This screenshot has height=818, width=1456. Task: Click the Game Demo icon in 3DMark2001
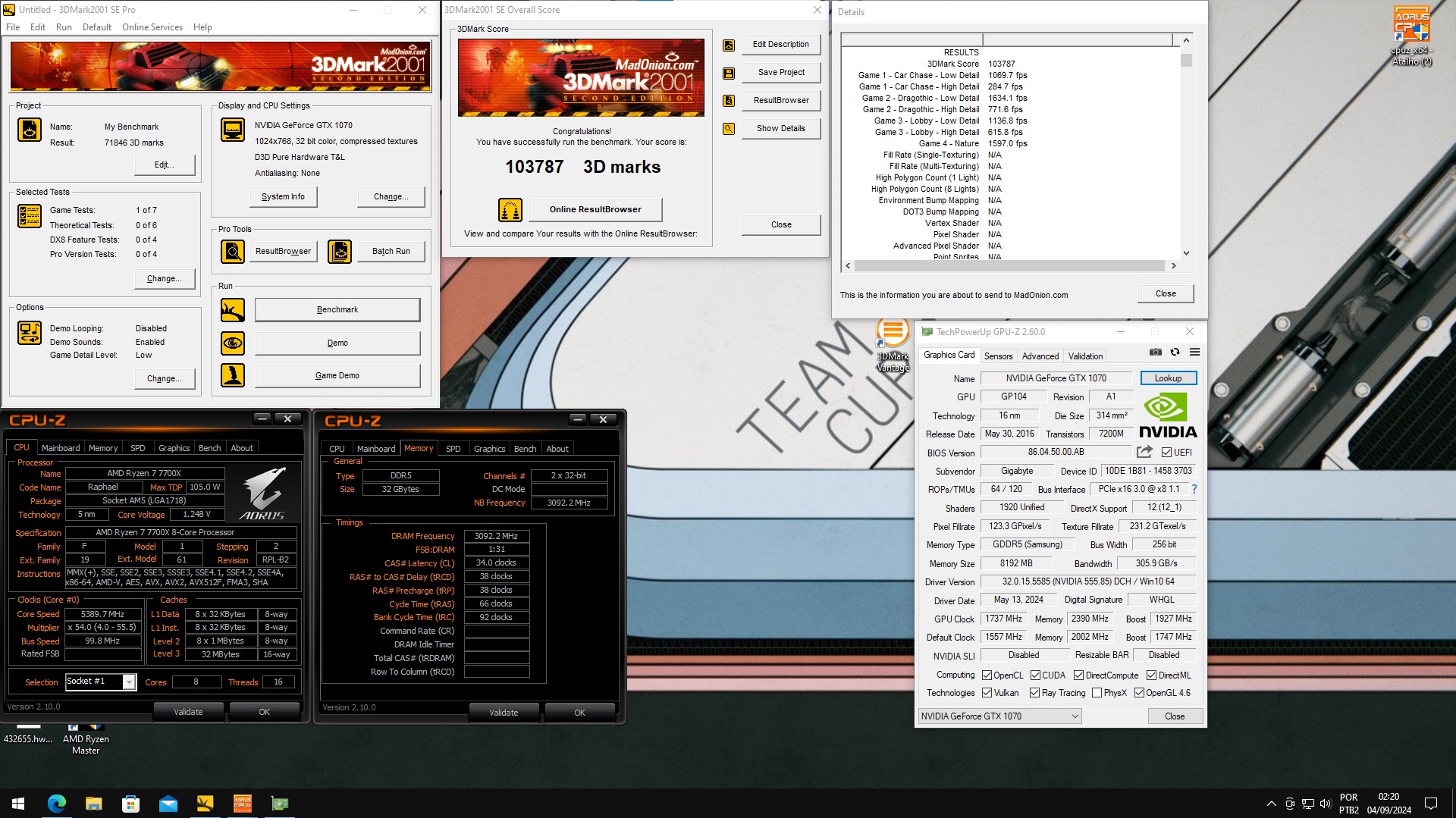[233, 375]
